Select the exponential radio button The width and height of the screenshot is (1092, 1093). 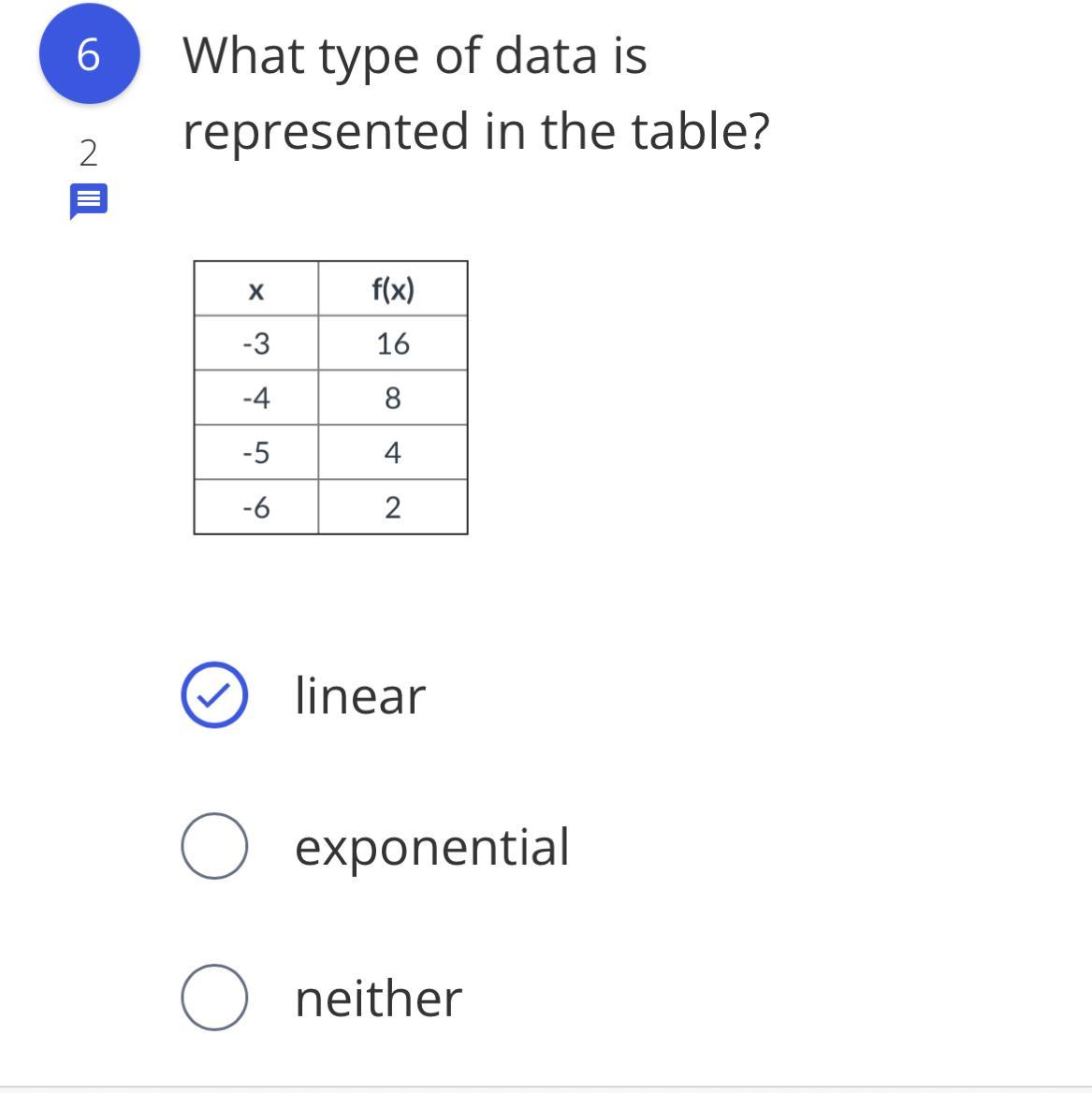pyautogui.click(x=214, y=846)
